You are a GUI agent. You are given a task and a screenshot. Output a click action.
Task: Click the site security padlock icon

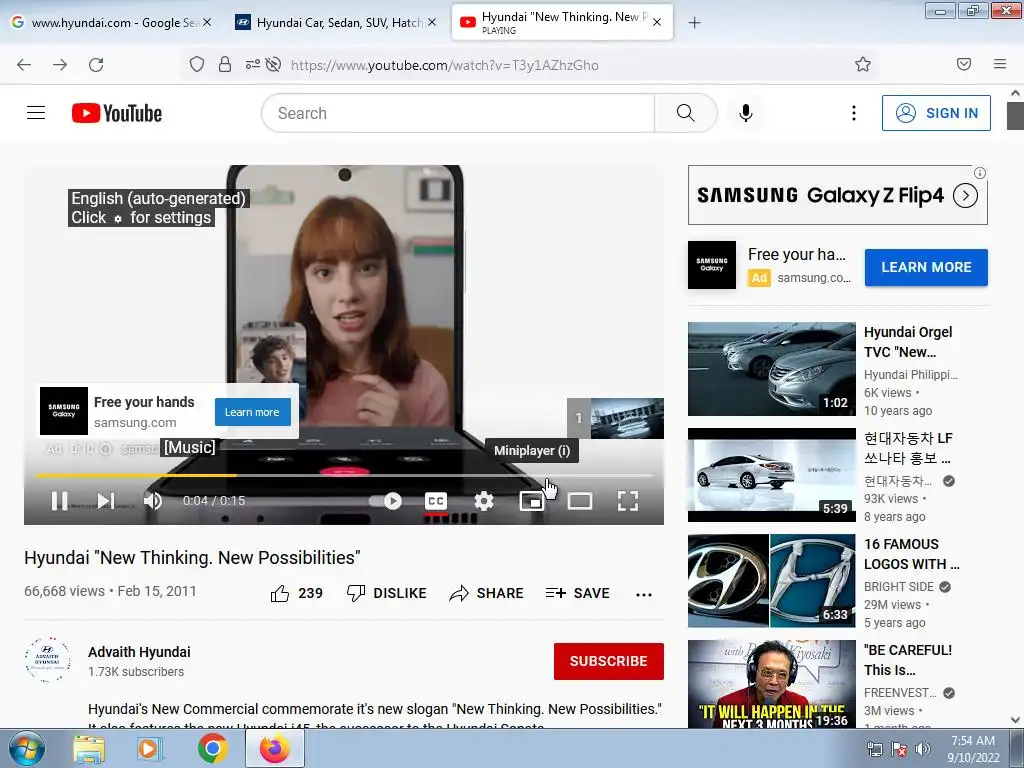click(x=225, y=64)
